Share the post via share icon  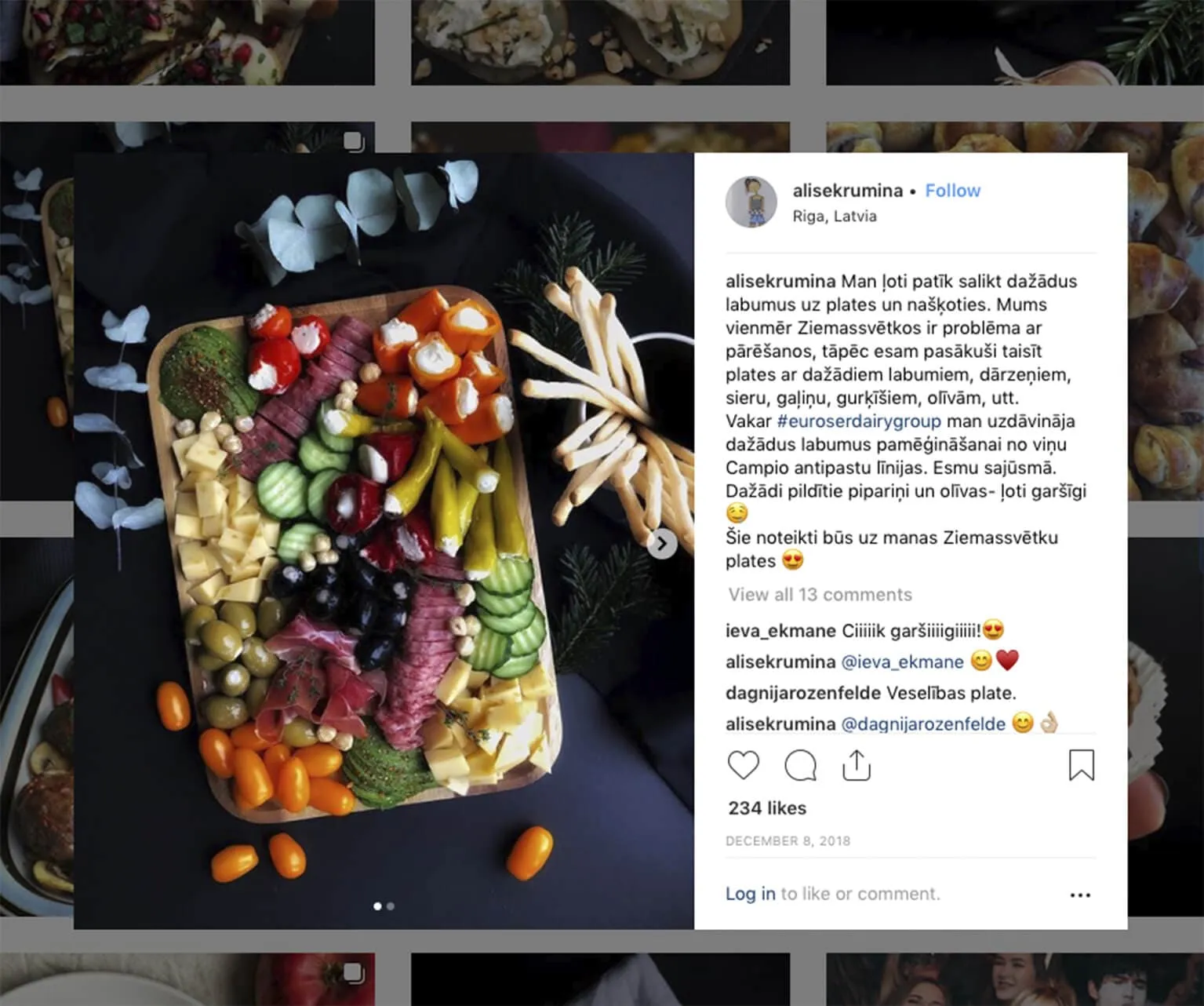[857, 765]
